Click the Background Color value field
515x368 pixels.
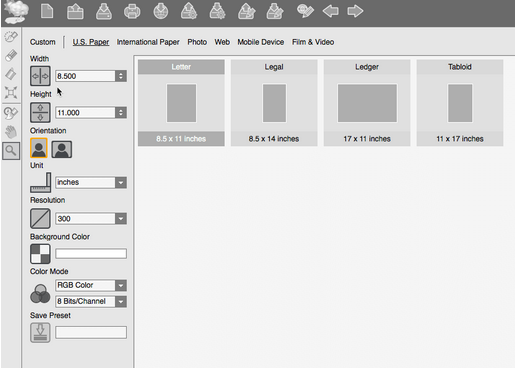[x=91, y=254]
